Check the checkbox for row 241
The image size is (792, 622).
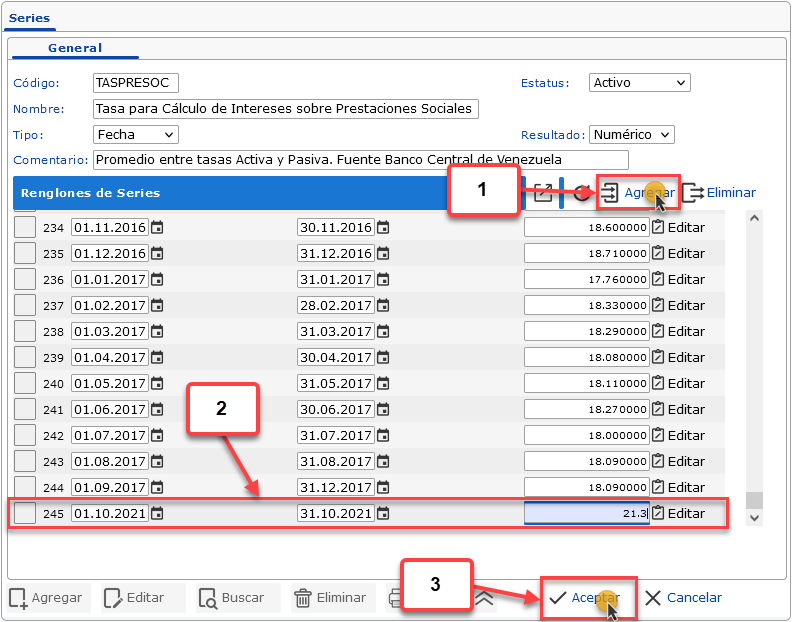(x=25, y=409)
